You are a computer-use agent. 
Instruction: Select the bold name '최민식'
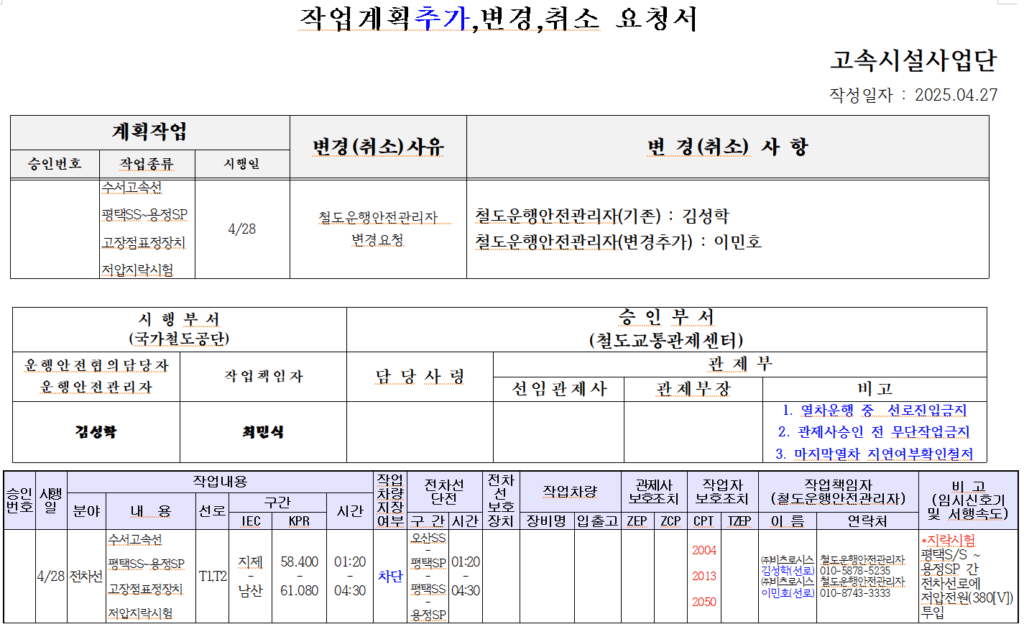coord(263,432)
